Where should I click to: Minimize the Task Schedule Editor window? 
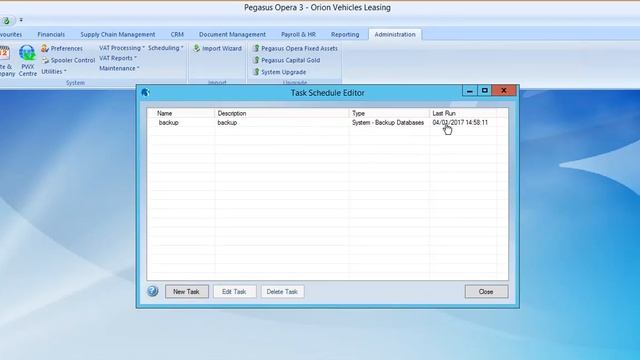[469, 91]
